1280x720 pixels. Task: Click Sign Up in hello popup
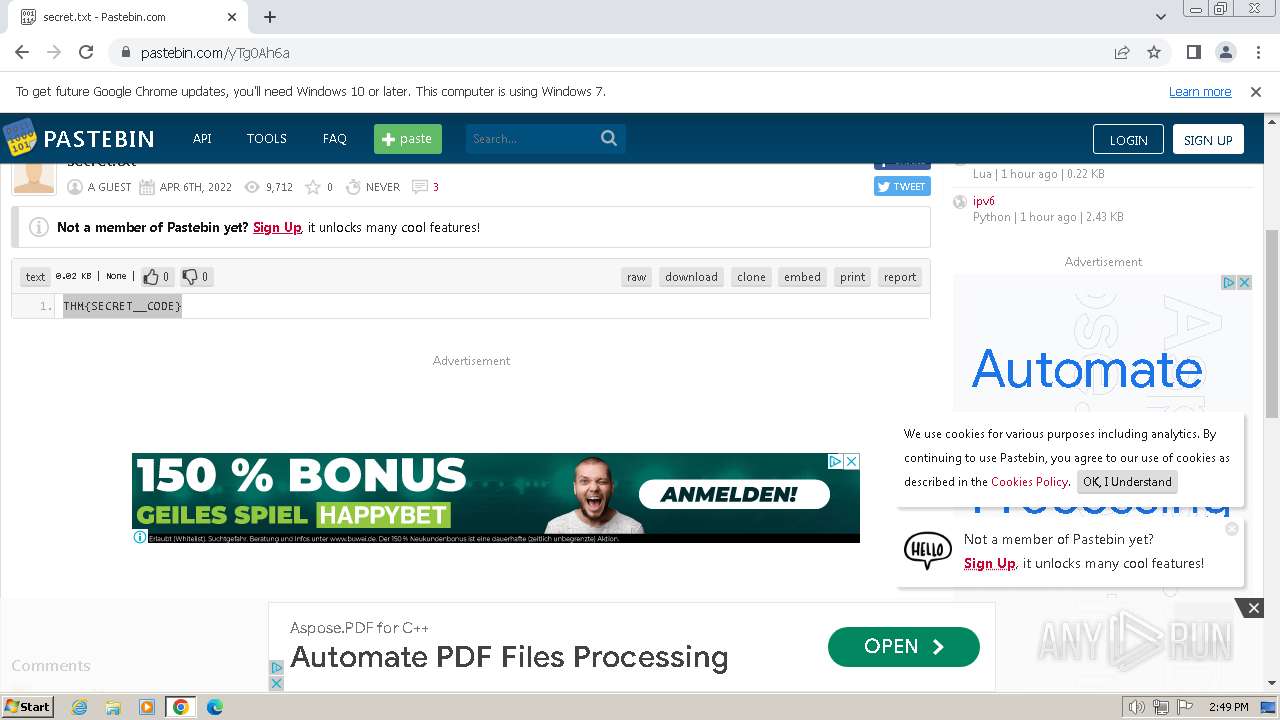(990, 563)
